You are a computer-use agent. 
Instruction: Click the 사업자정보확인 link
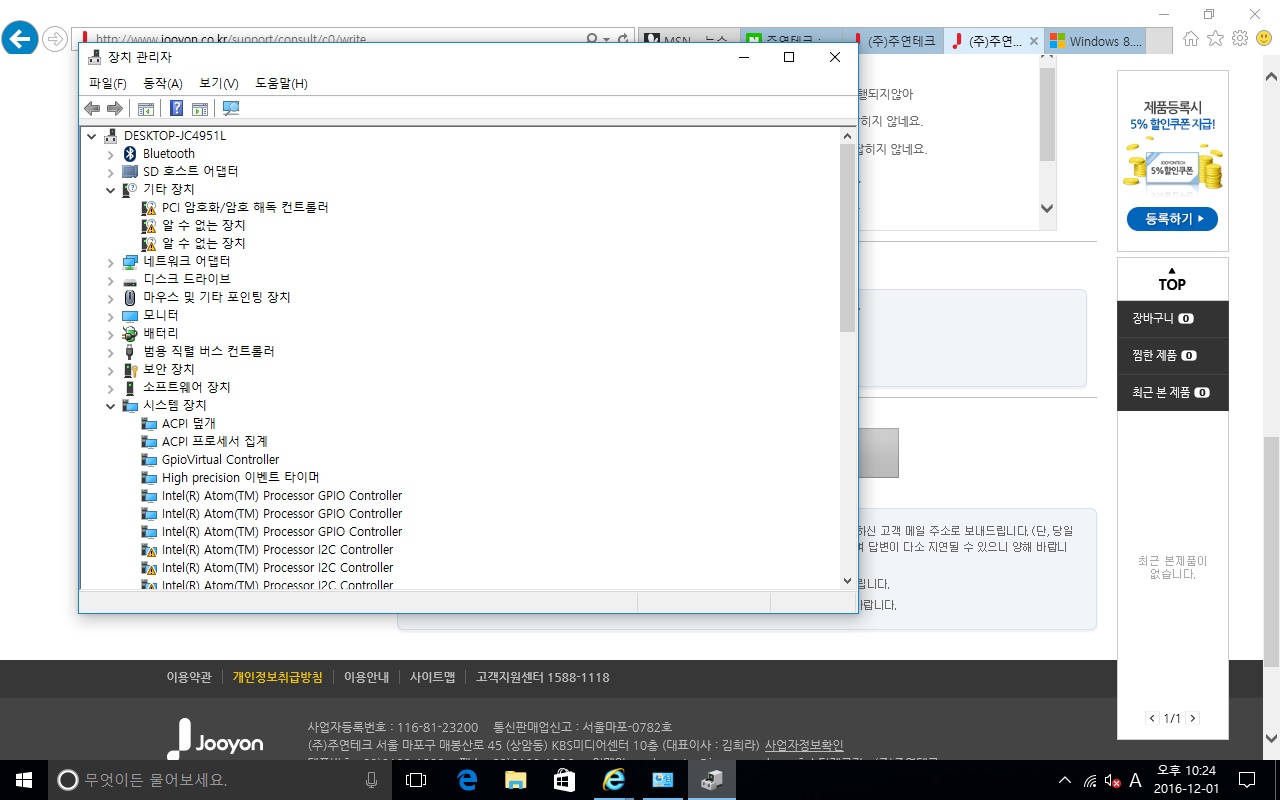(804, 745)
